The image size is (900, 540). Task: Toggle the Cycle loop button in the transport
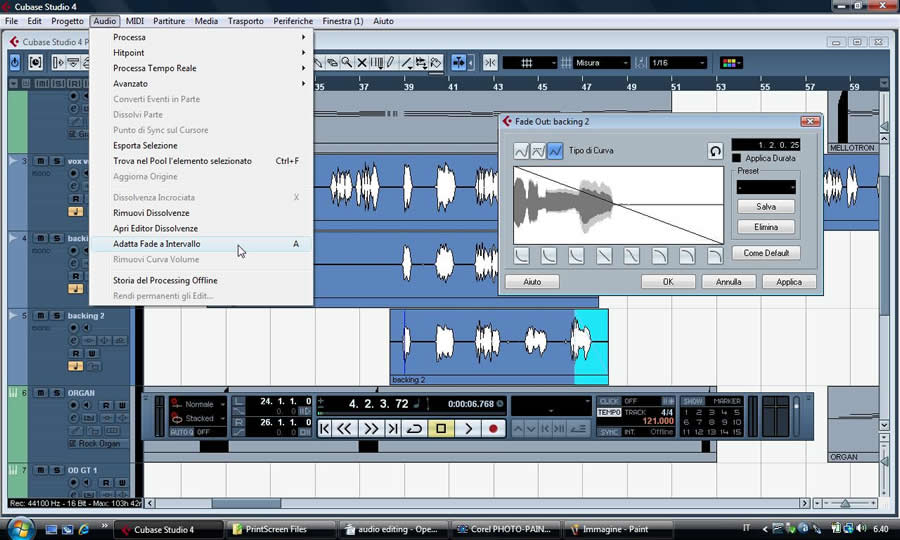point(415,429)
